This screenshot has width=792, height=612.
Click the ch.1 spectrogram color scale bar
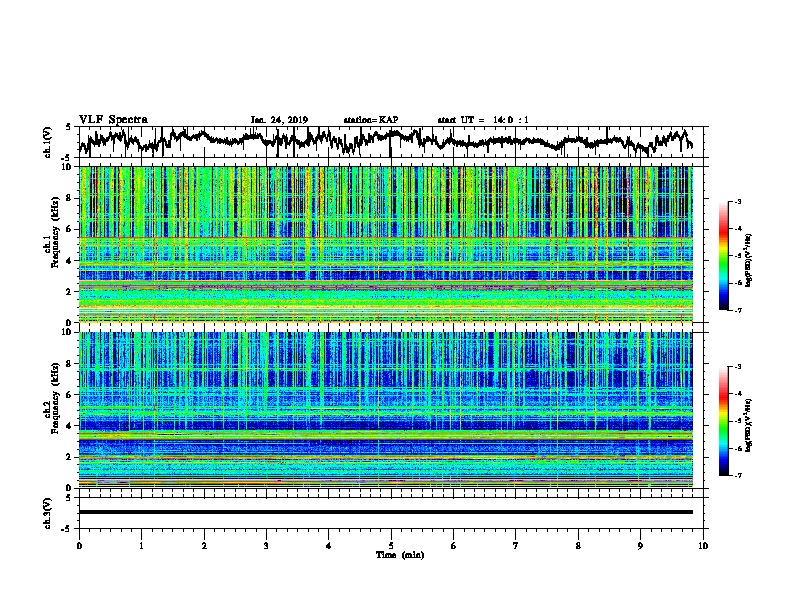point(724,256)
